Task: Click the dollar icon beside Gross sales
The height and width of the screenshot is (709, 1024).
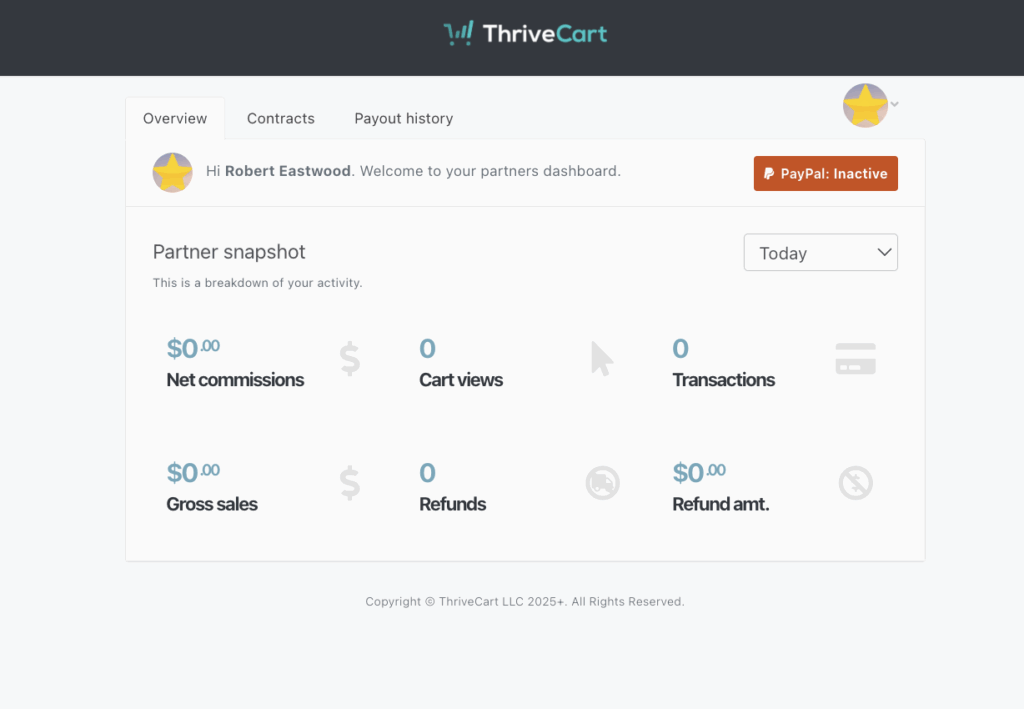Action: (x=349, y=483)
